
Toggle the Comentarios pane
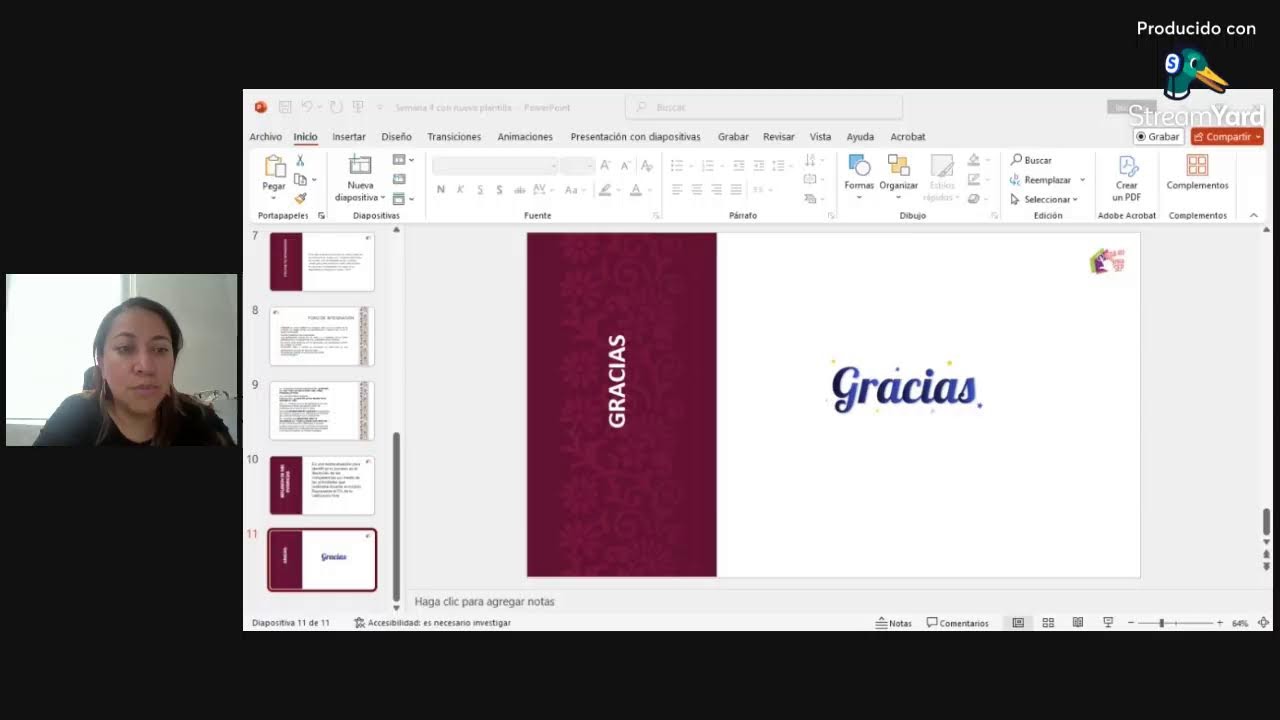click(958, 623)
